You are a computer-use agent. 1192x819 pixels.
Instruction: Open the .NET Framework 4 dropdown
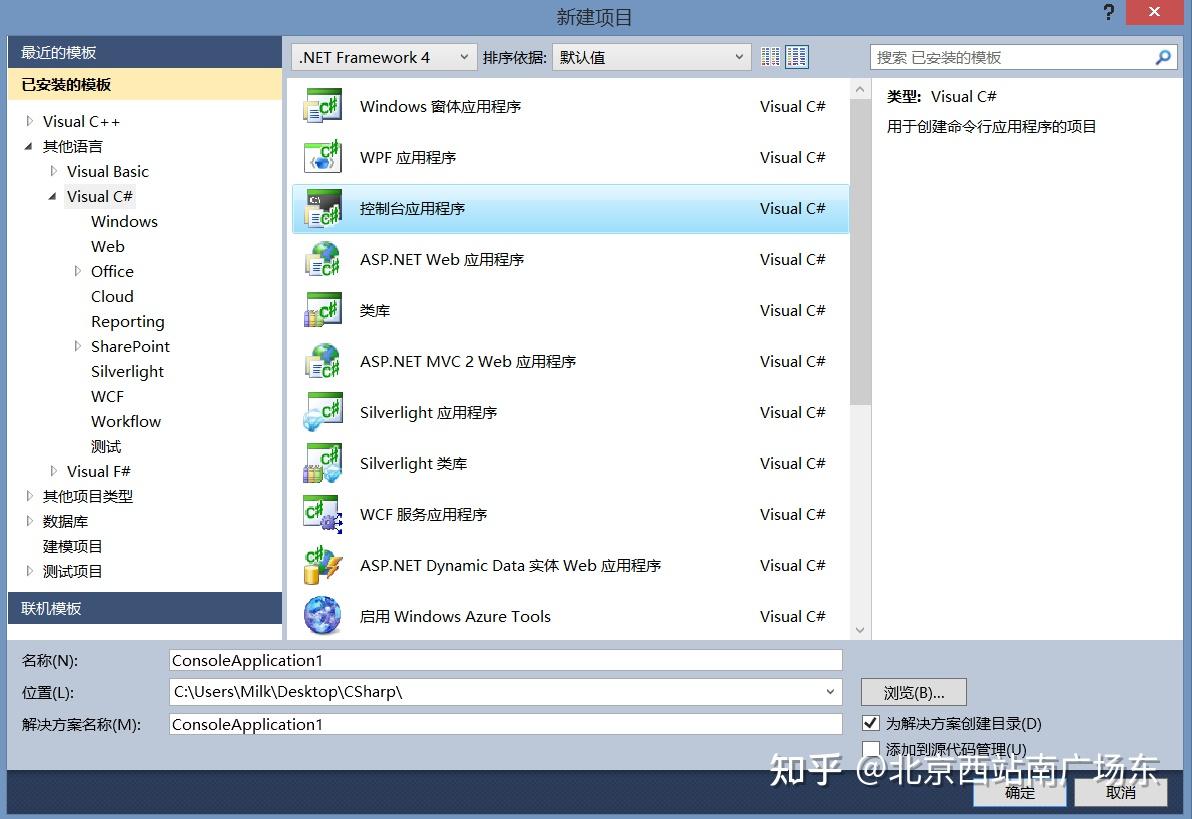pos(384,57)
